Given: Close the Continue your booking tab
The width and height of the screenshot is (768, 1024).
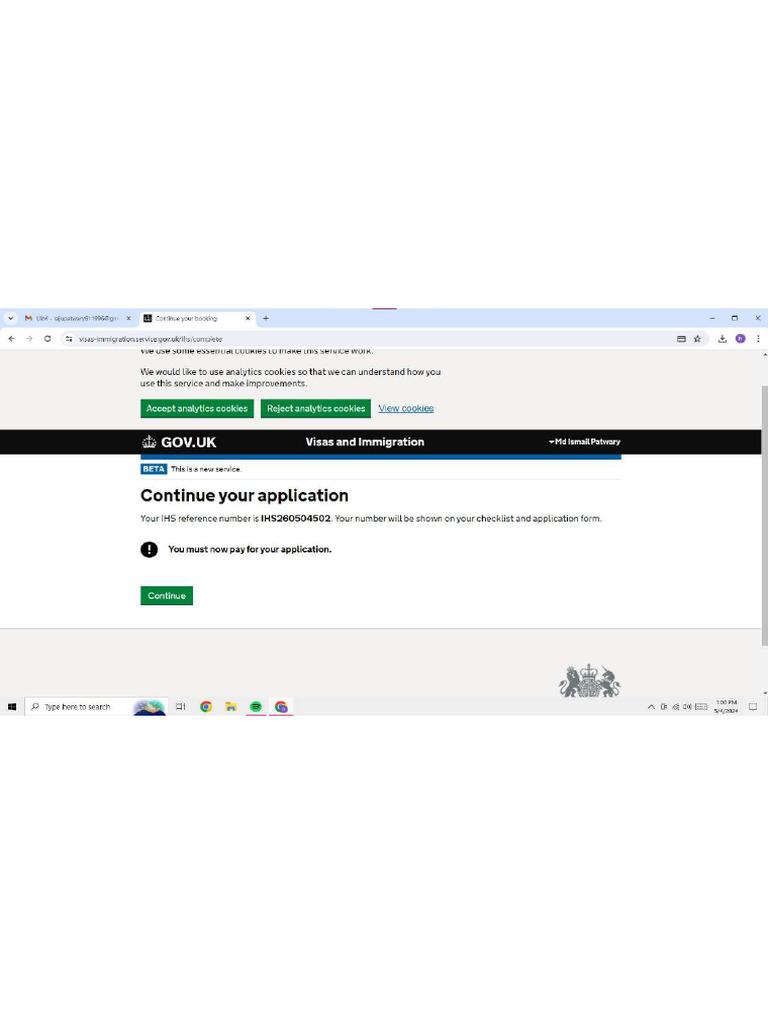Looking at the screenshot, I should coord(248,319).
